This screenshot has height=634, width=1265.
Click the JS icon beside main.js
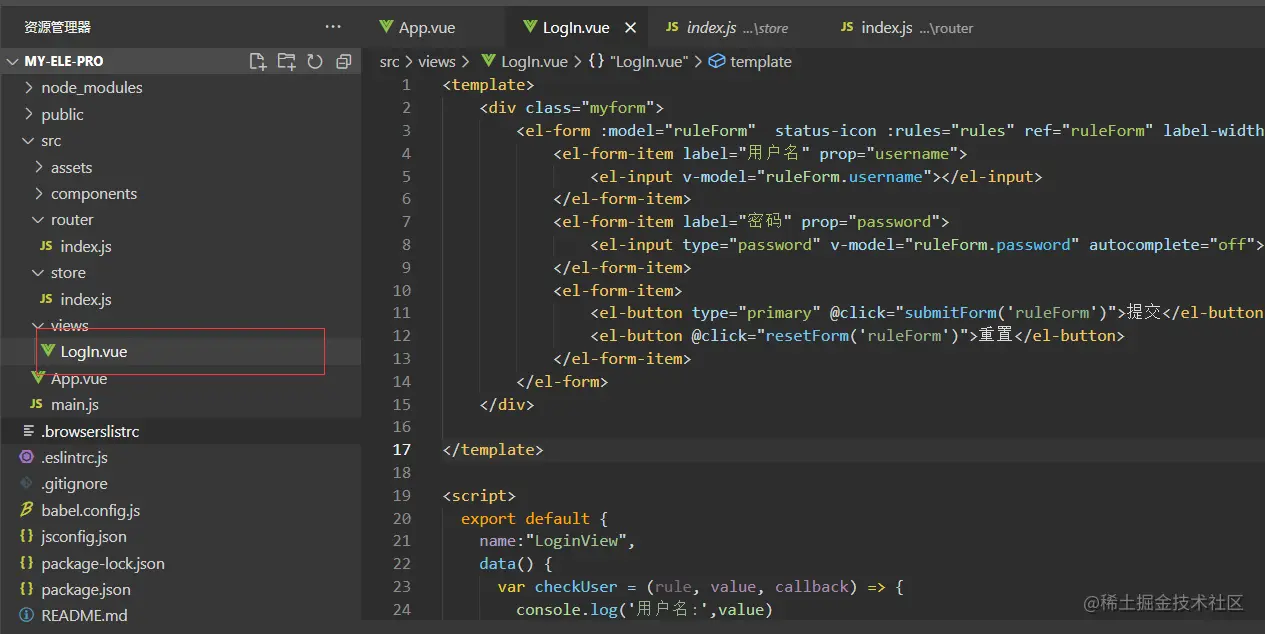click(37, 405)
